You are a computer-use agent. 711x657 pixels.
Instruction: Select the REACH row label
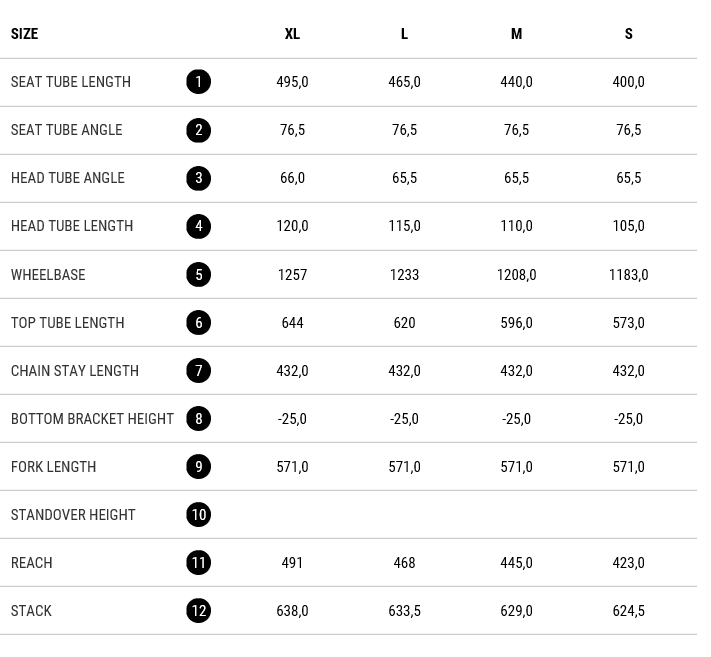tap(32, 563)
